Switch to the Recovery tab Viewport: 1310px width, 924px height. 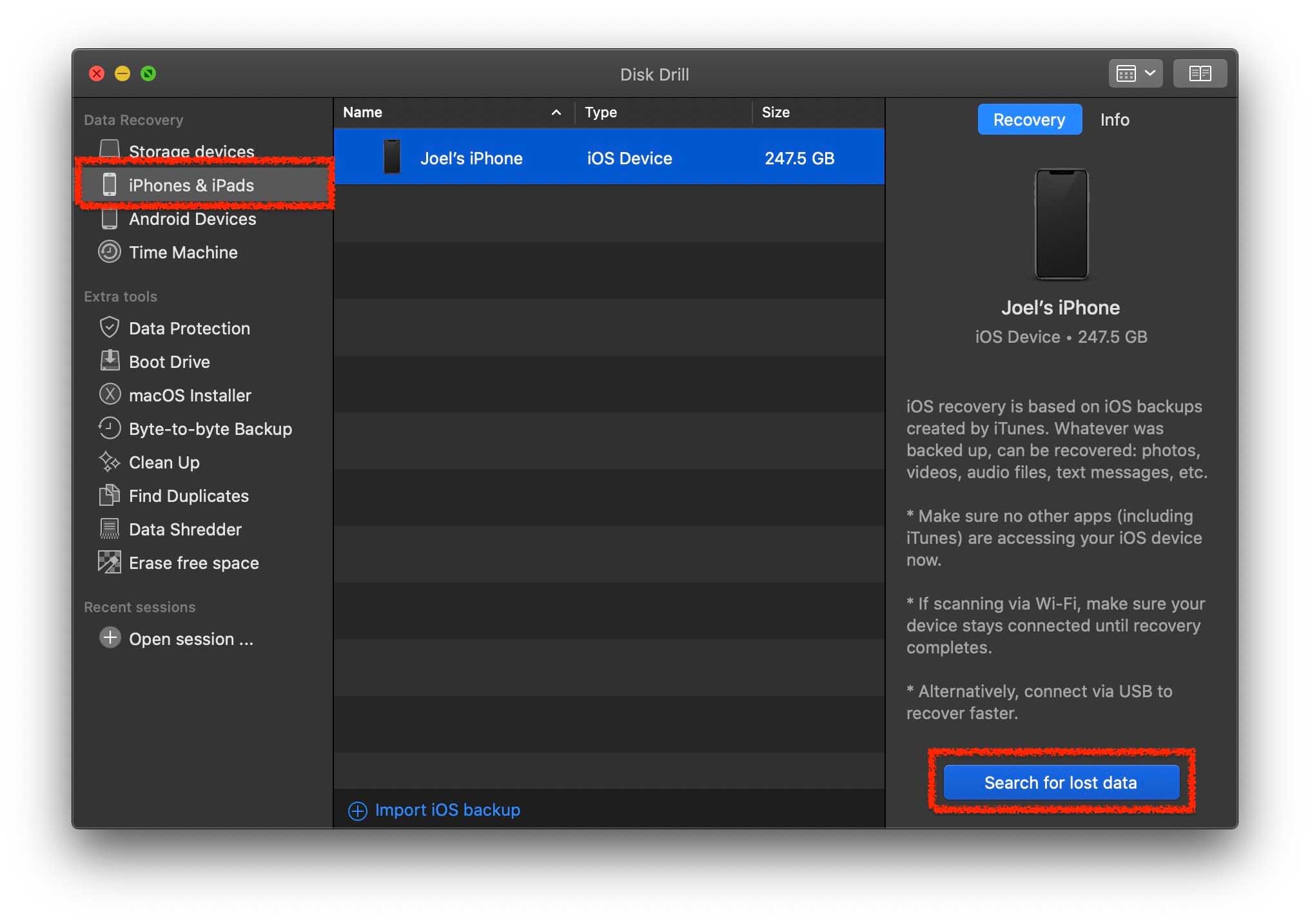point(1028,119)
